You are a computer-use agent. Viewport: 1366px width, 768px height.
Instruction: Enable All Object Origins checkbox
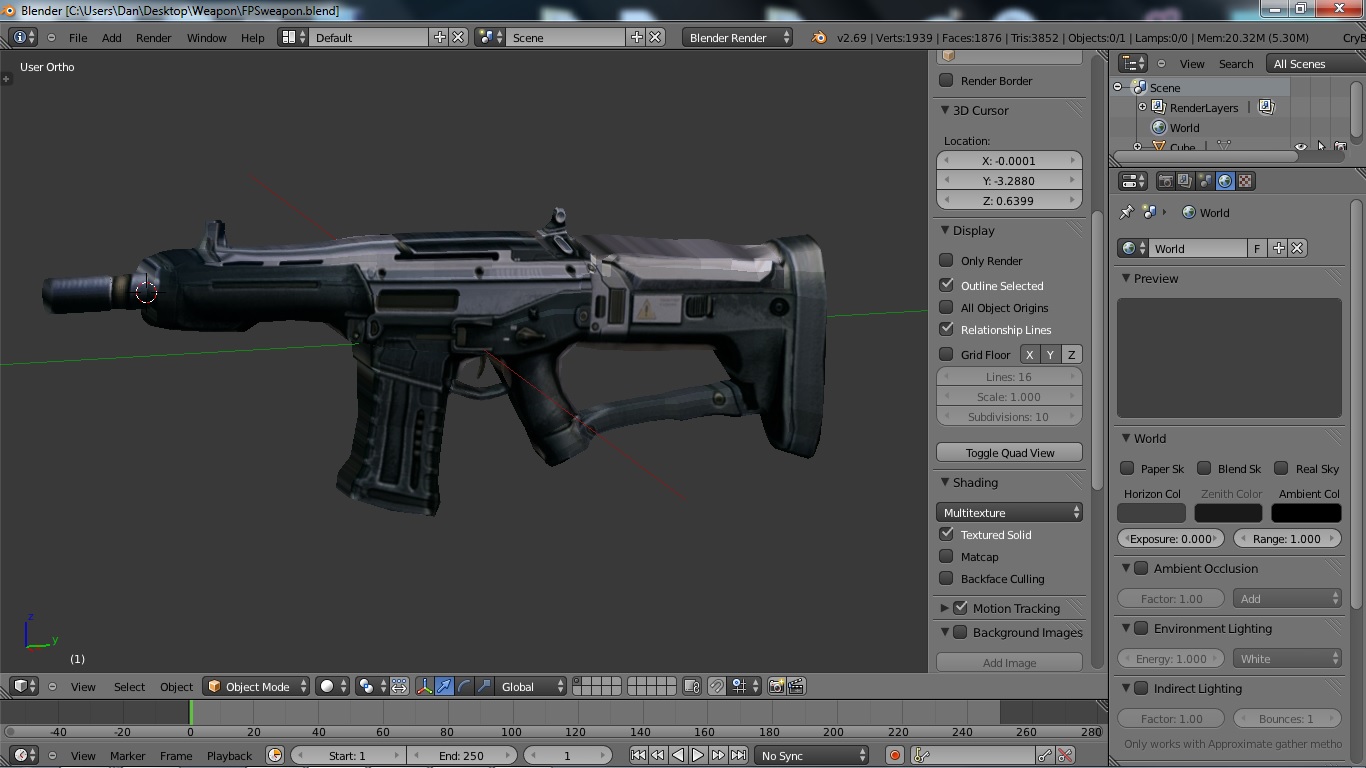pos(946,307)
